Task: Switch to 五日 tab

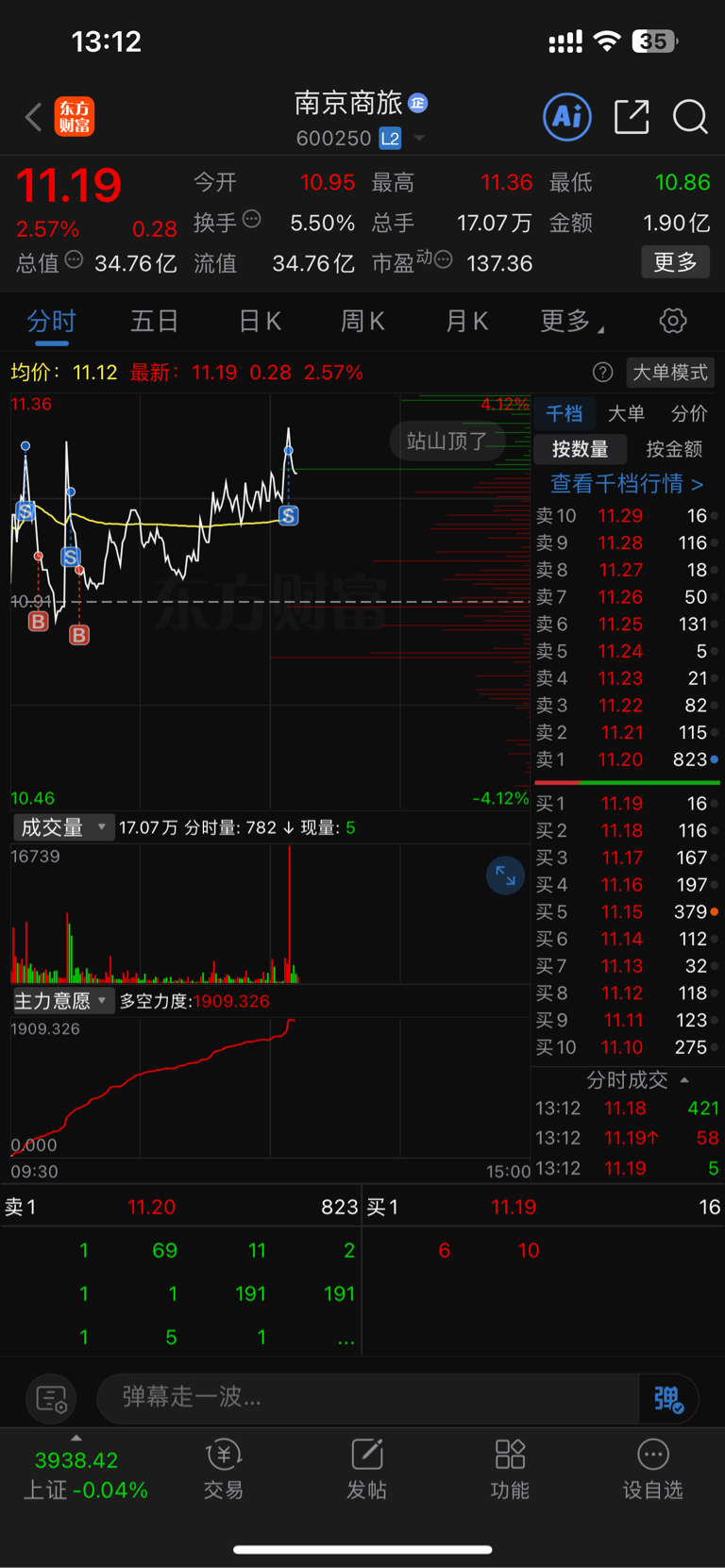Action: click(155, 321)
